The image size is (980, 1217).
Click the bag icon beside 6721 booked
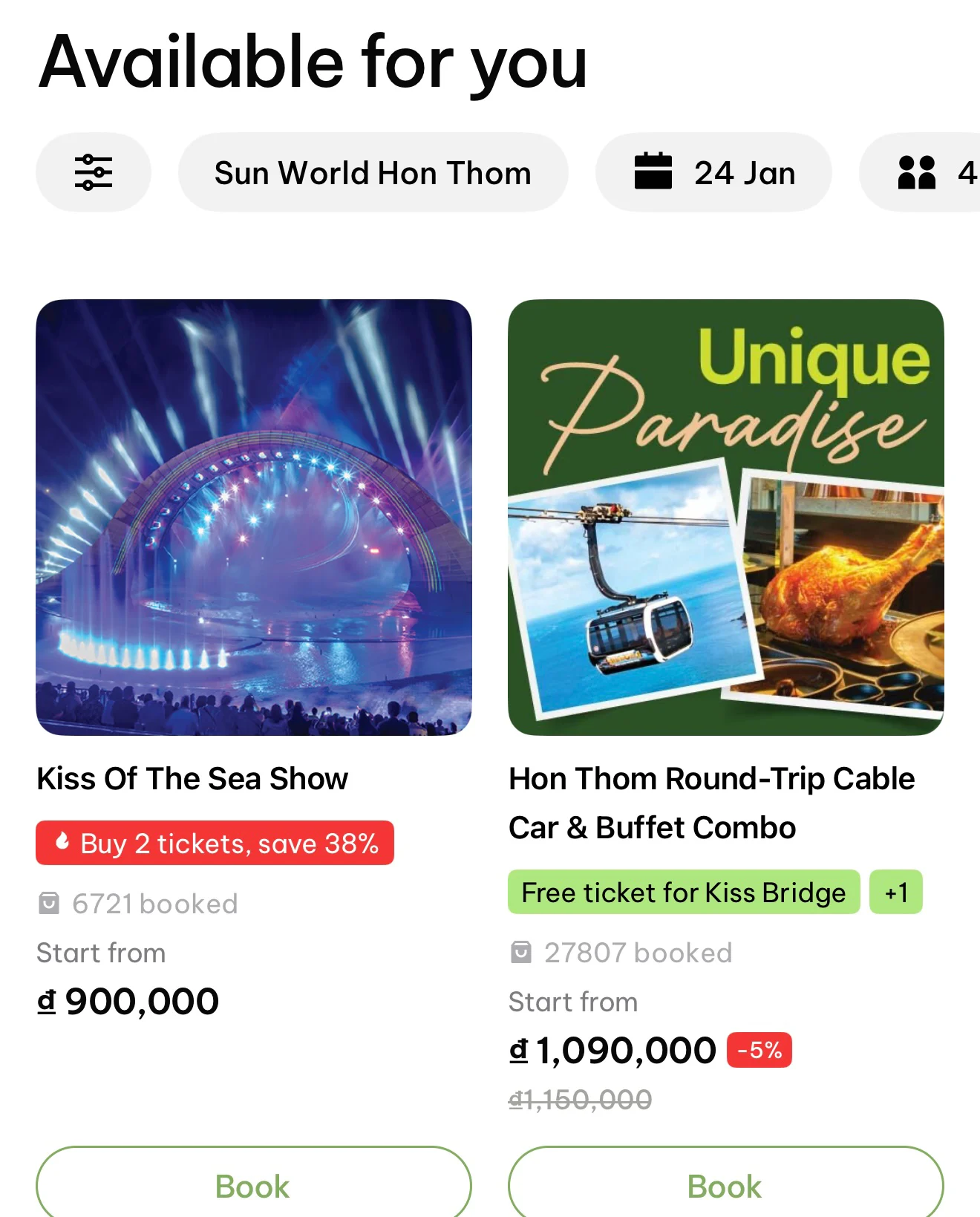[x=49, y=904]
